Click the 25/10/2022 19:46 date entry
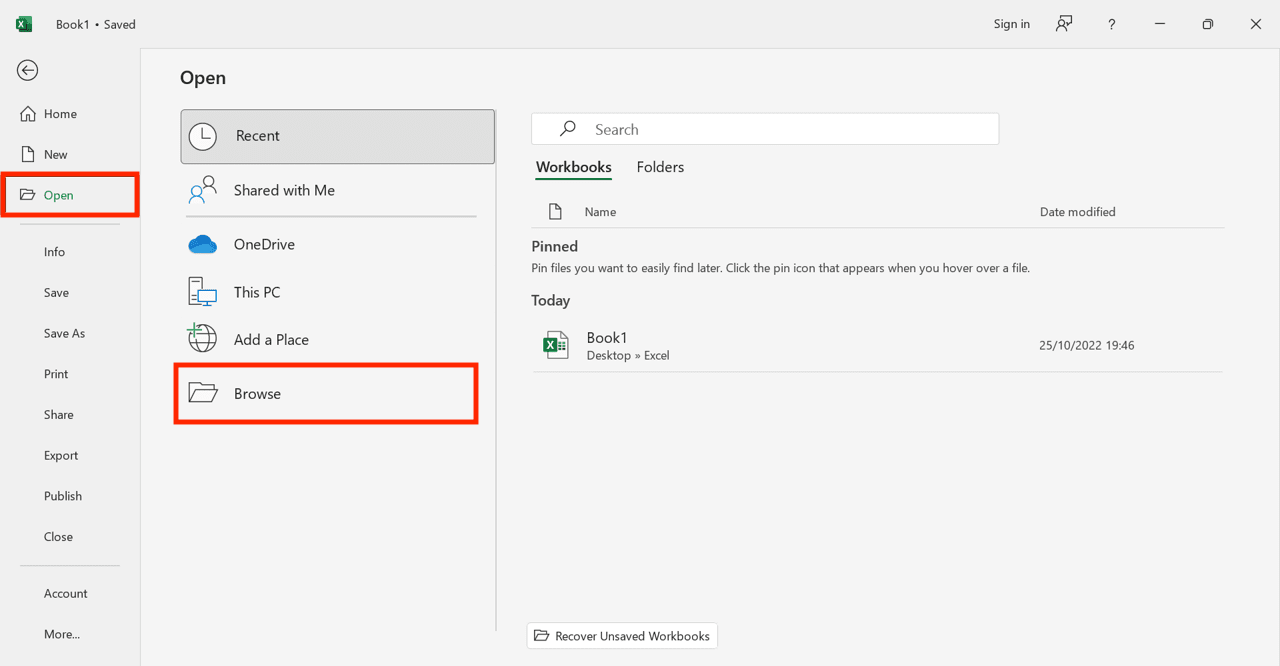This screenshot has width=1280, height=666. point(1087,346)
